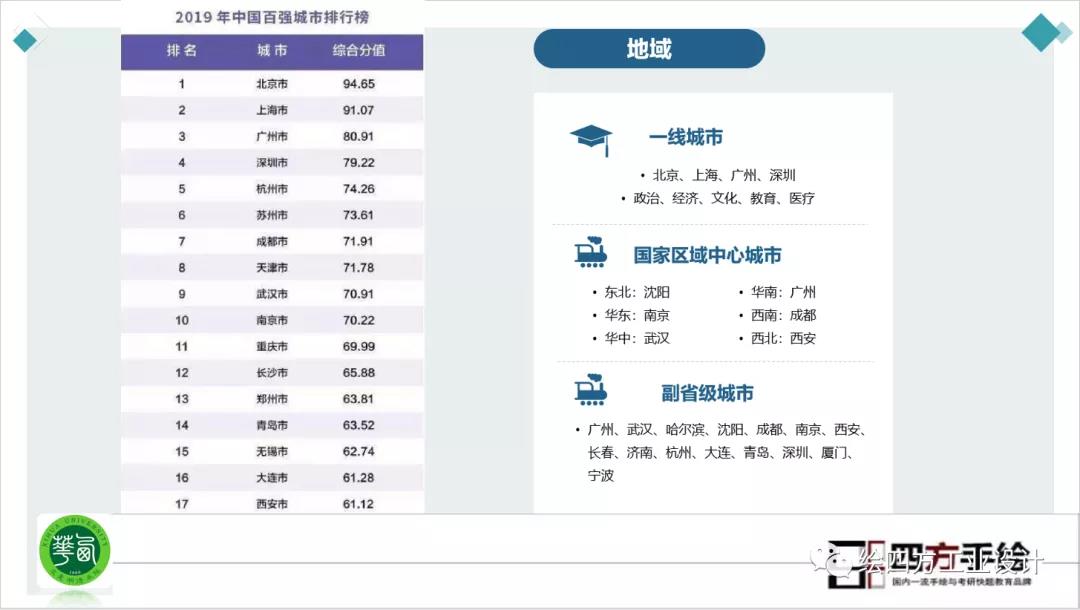Select the 城市 column header

pos(272,50)
